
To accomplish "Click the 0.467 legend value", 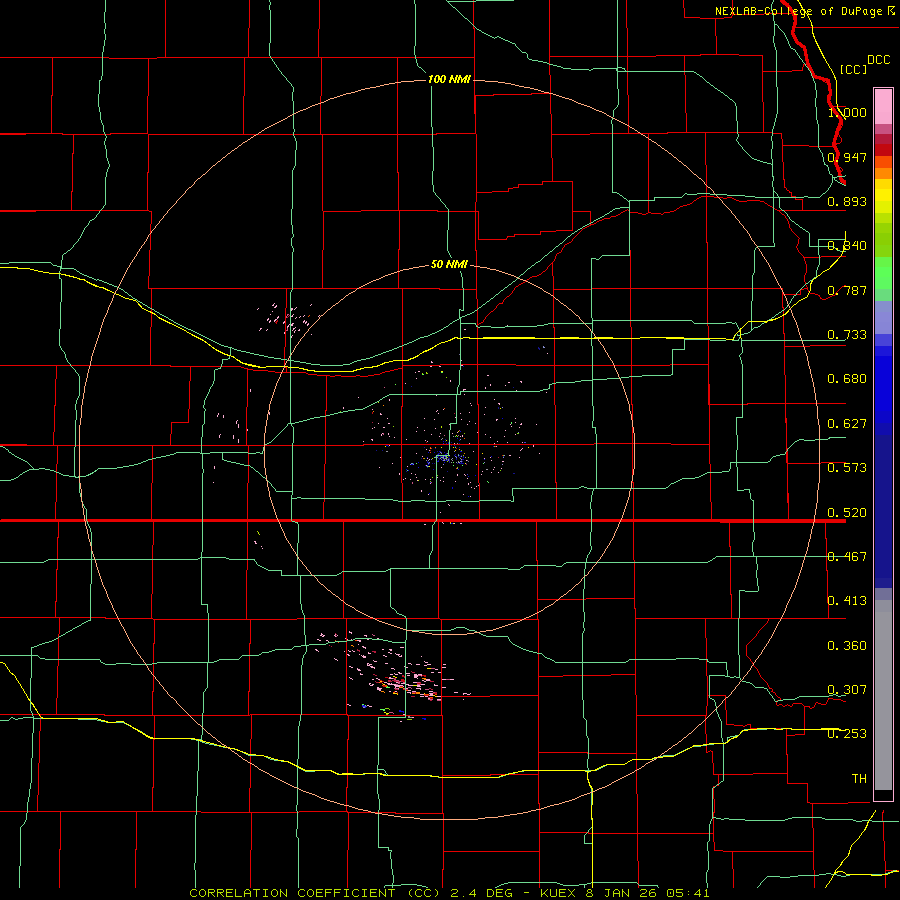I will [x=847, y=557].
